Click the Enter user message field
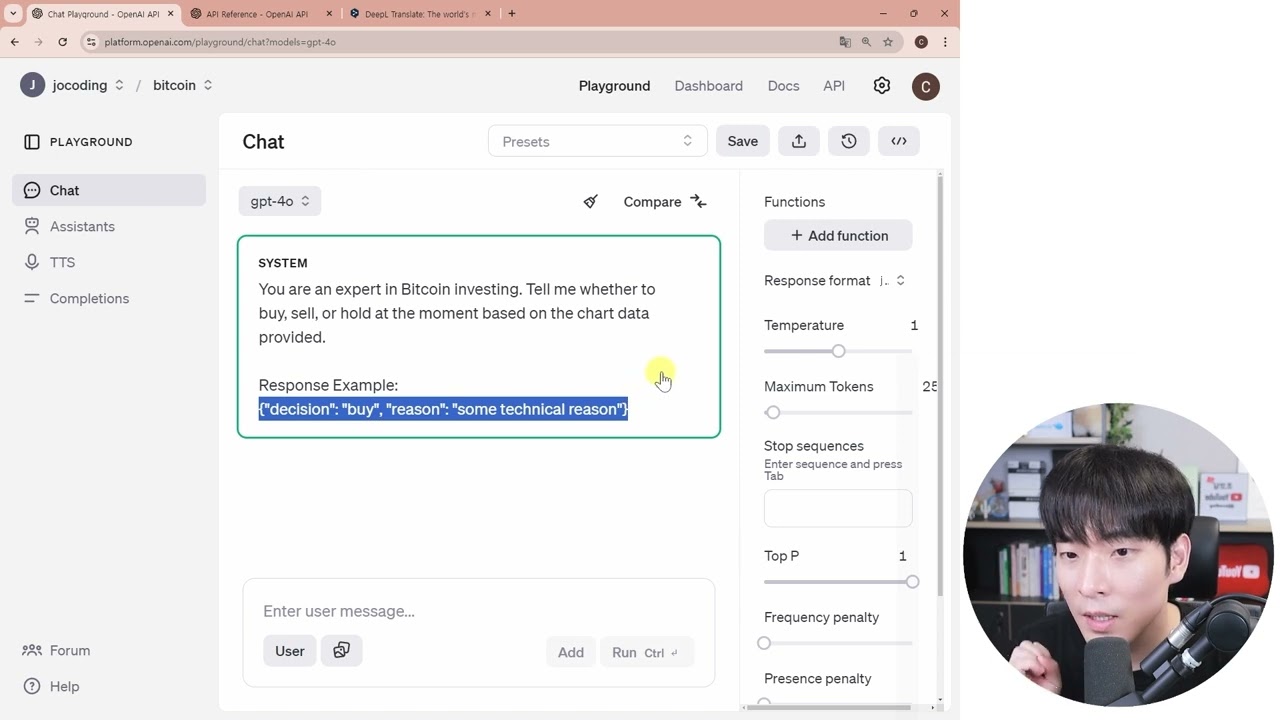This screenshot has width=1280, height=720. [x=479, y=611]
